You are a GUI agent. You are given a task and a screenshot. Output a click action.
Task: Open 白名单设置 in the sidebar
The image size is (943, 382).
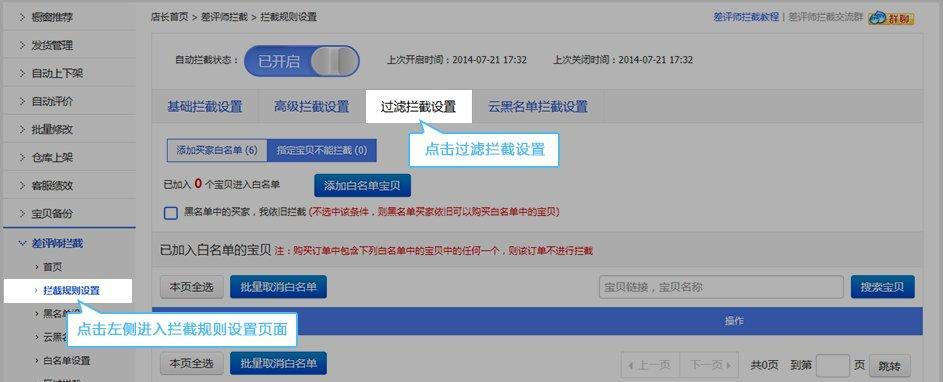(x=66, y=361)
